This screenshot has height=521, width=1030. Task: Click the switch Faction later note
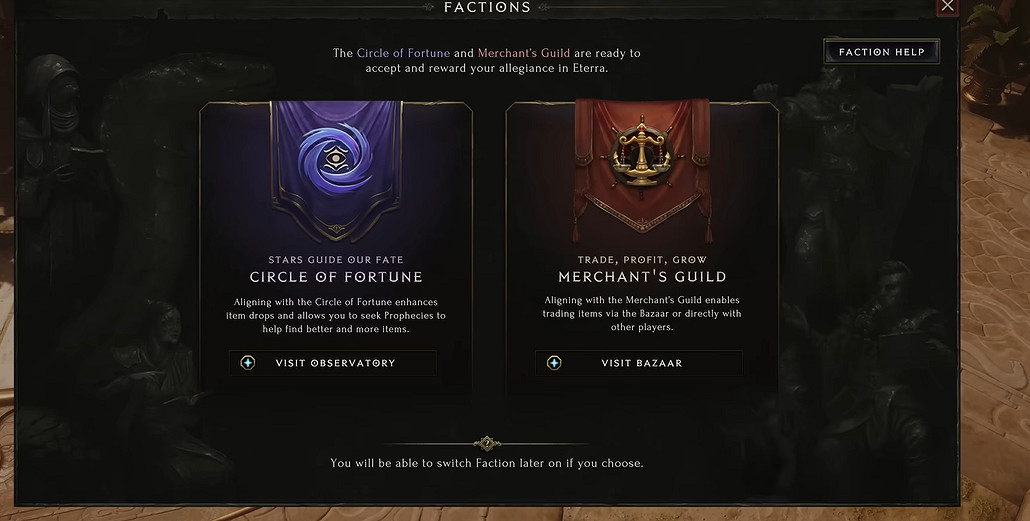pyautogui.click(x=487, y=463)
